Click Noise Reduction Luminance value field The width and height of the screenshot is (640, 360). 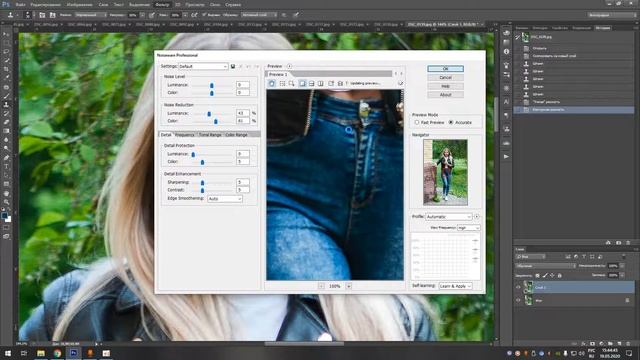[243, 113]
